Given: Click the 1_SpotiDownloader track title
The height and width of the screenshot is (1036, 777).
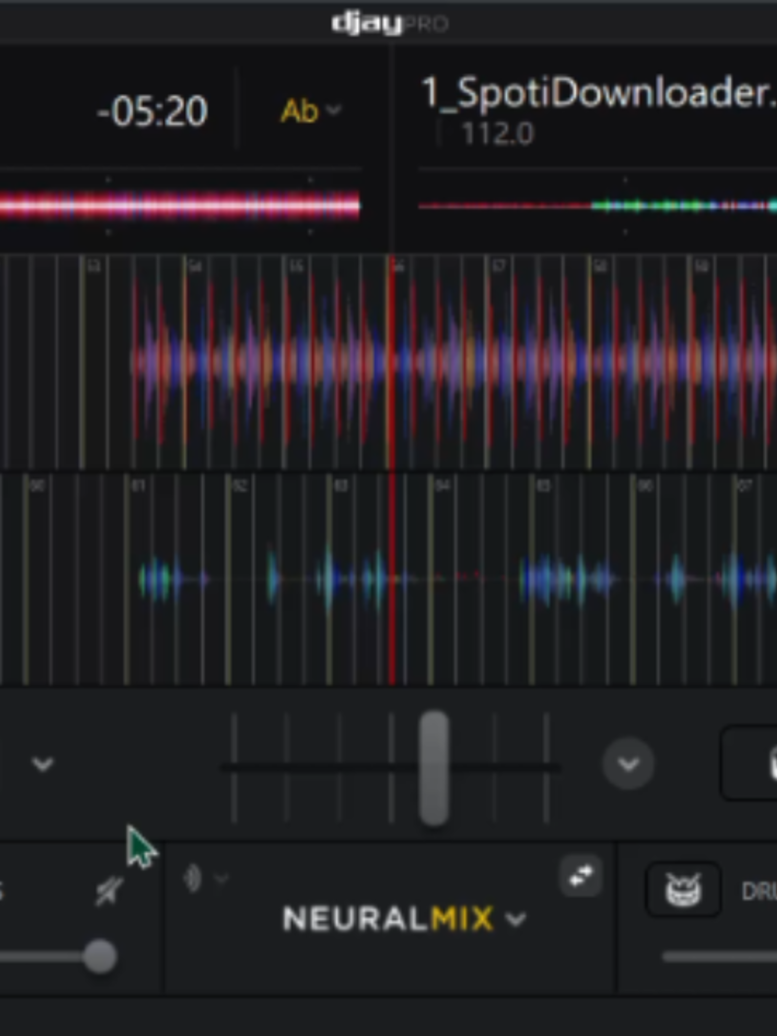Looking at the screenshot, I should pyautogui.click(x=599, y=92).
